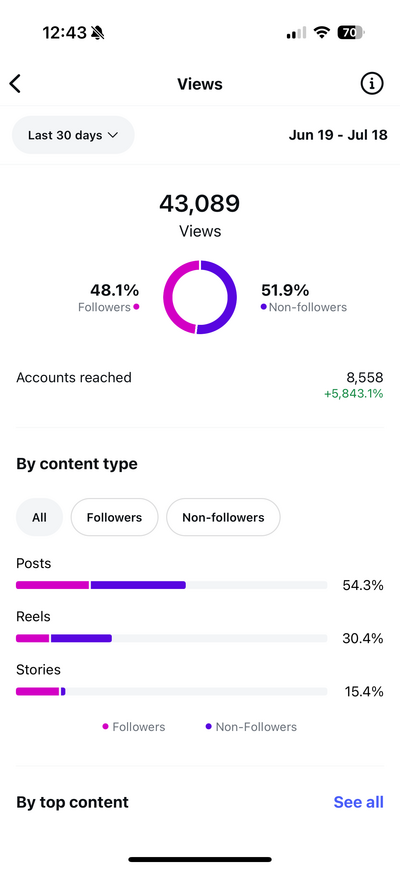Screen dimensions: 400x870
Task: Tap the 43,089 views total
Action: coord(200,203)
